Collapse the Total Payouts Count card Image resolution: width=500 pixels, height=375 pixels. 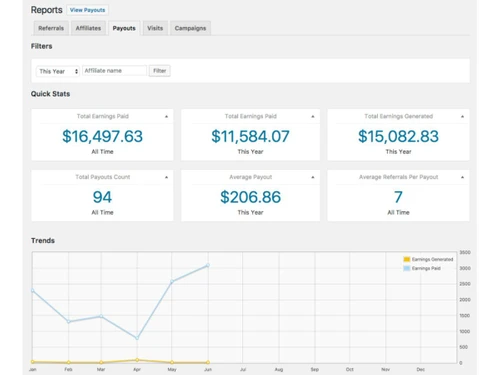tap(166, 177)
